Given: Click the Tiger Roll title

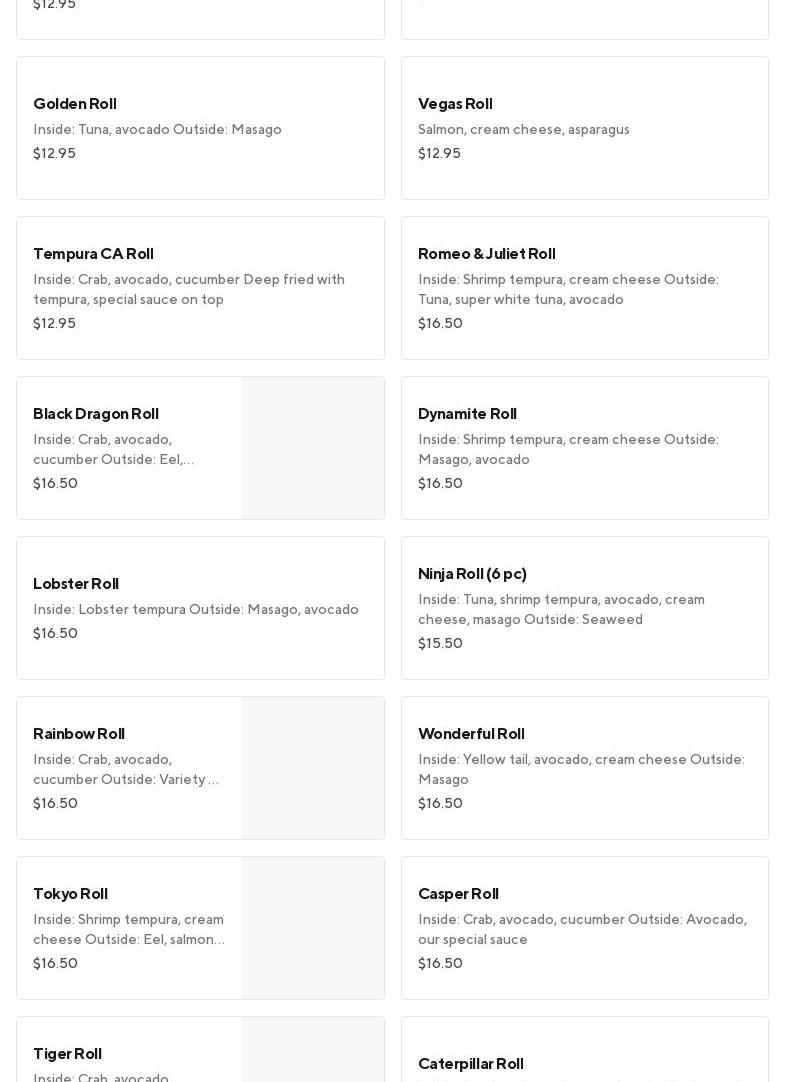Looking at the screenshot, I should (67, 1053).
